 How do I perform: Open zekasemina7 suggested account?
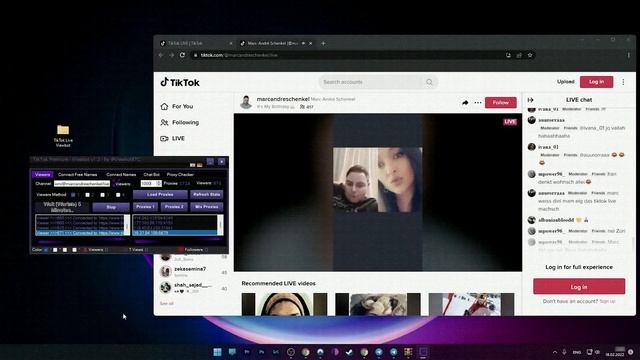point(193,271)
